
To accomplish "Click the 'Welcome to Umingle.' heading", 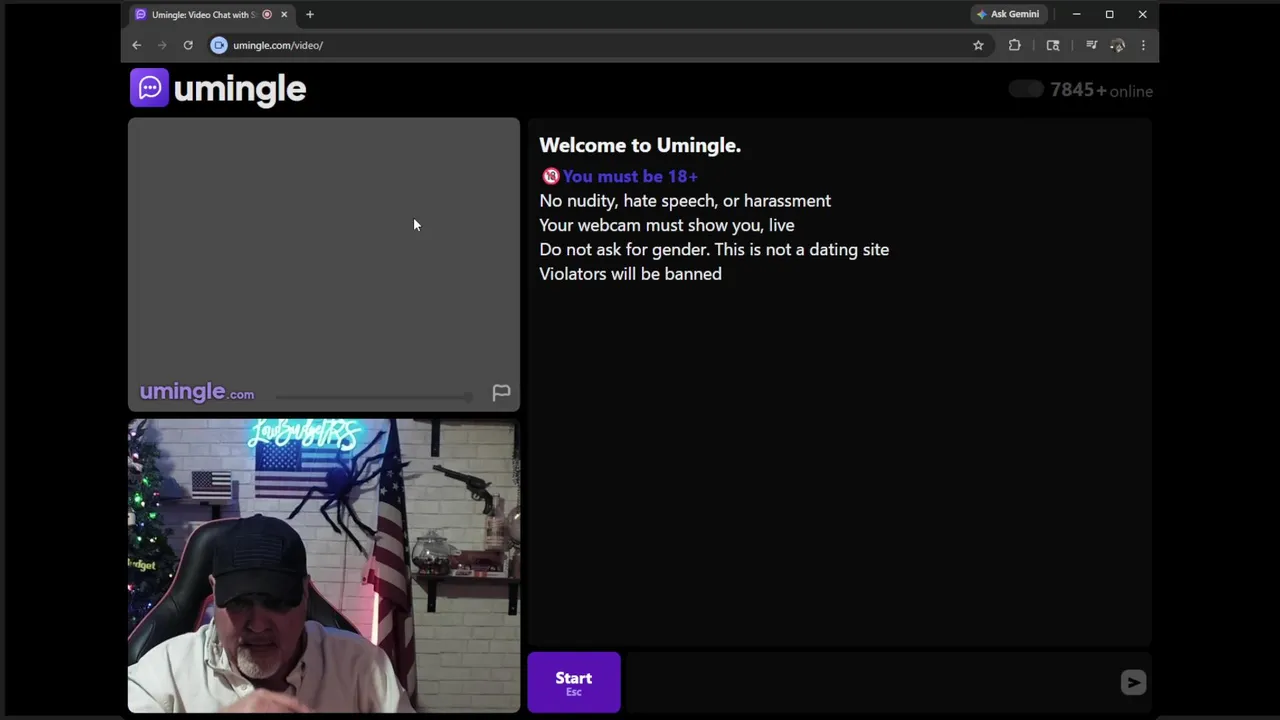I will 640,145.
